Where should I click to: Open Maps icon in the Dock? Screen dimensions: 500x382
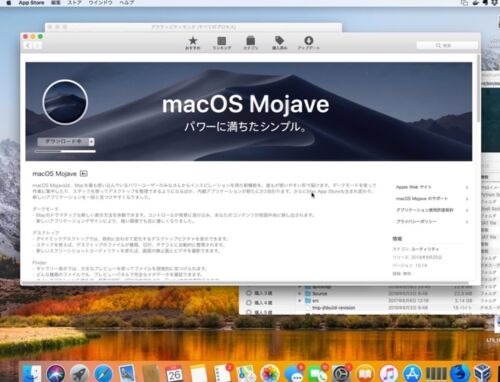click(246, 373)
